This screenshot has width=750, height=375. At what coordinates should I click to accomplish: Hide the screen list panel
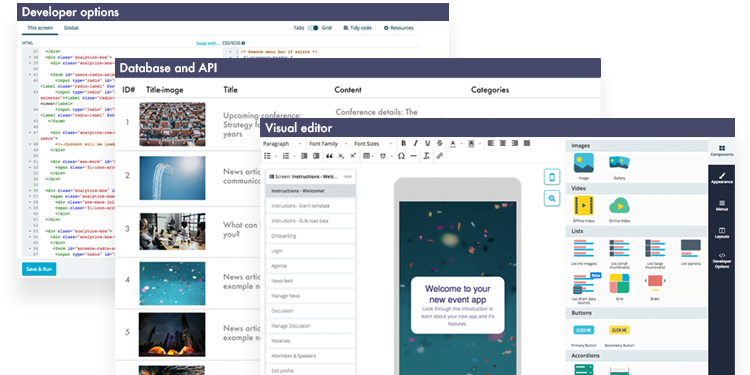pyautogui.click(x=347, y=176)
